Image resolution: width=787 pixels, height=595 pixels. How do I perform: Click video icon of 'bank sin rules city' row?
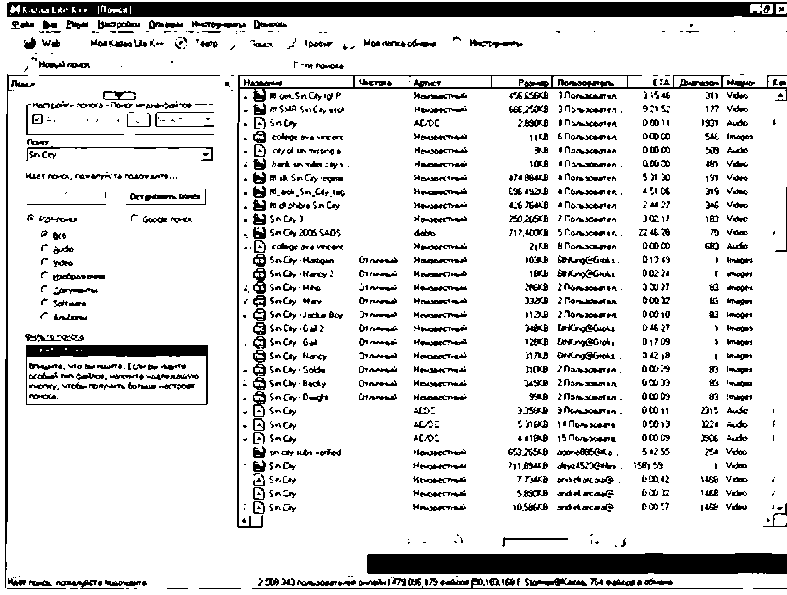259,164
